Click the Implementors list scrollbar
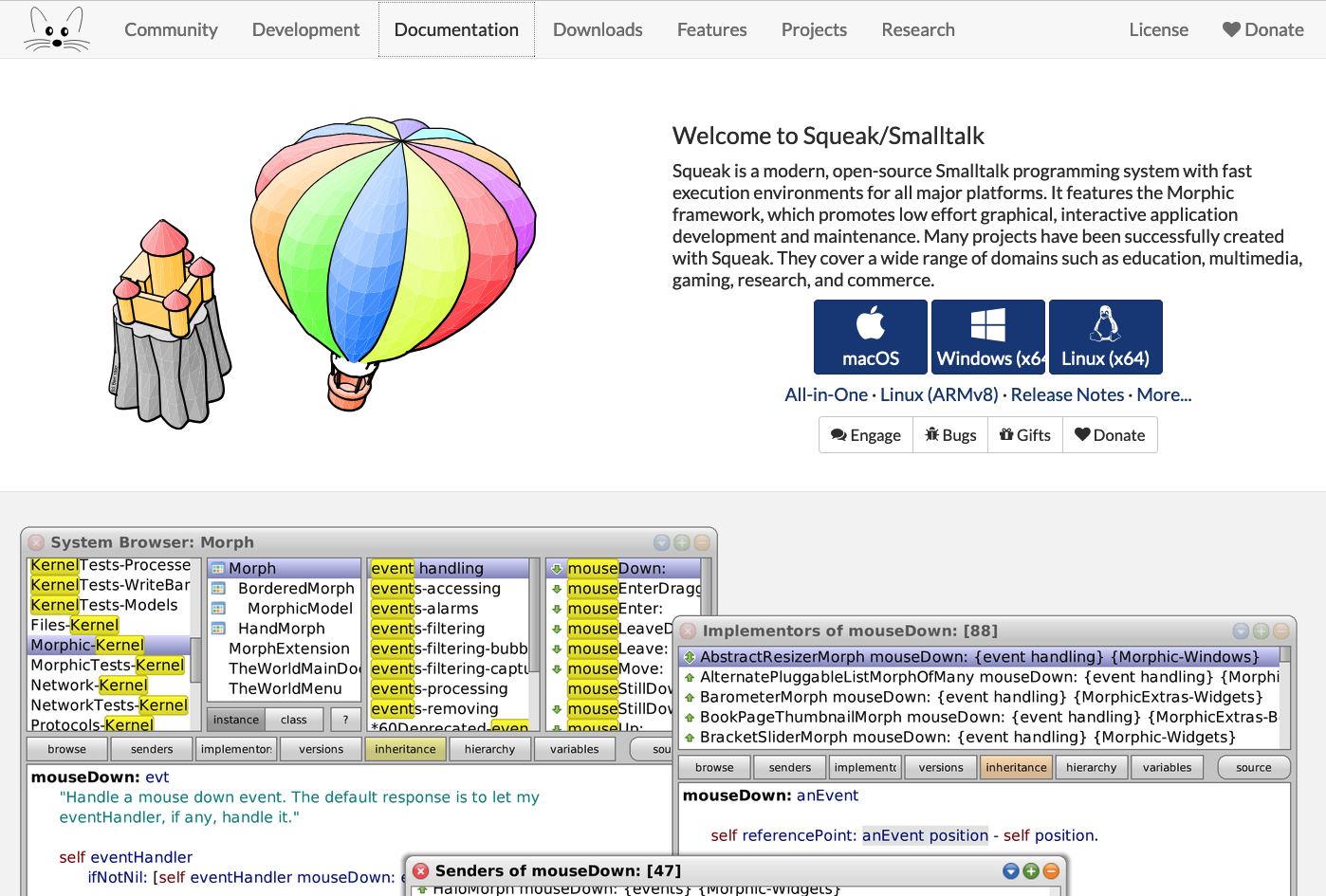This screenshot has height=896, width=1326. 1285,697
